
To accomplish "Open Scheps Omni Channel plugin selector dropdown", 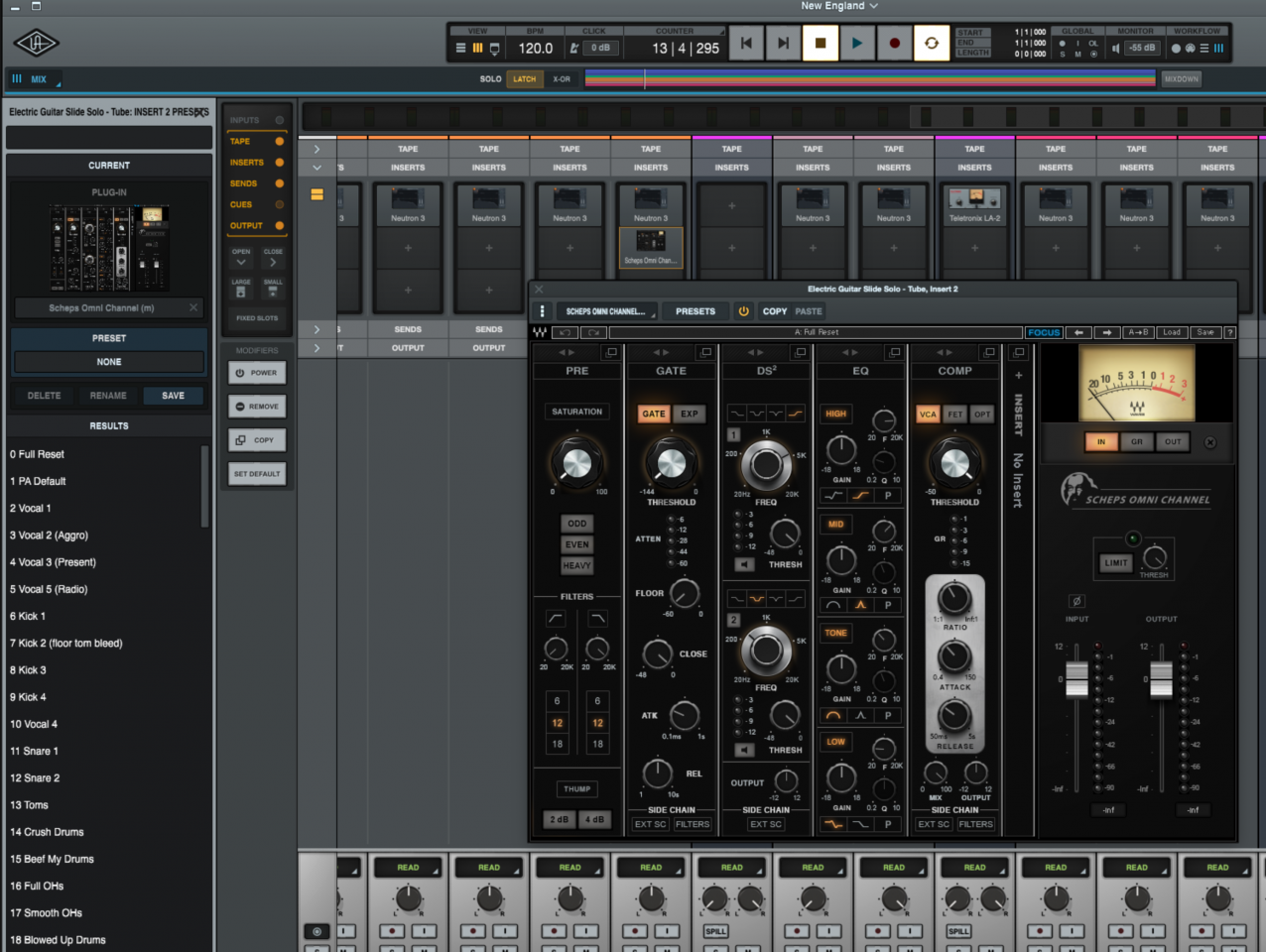I will (x=606, y=311).
